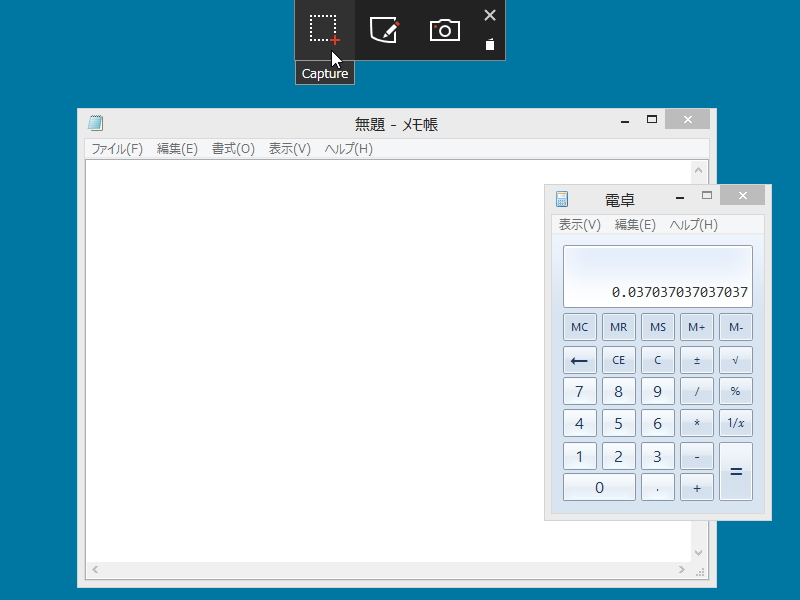The width and height of the screenshot is (800, 600).
Task: Click the reciprocal 1/x button
Action: coord(736,423)
